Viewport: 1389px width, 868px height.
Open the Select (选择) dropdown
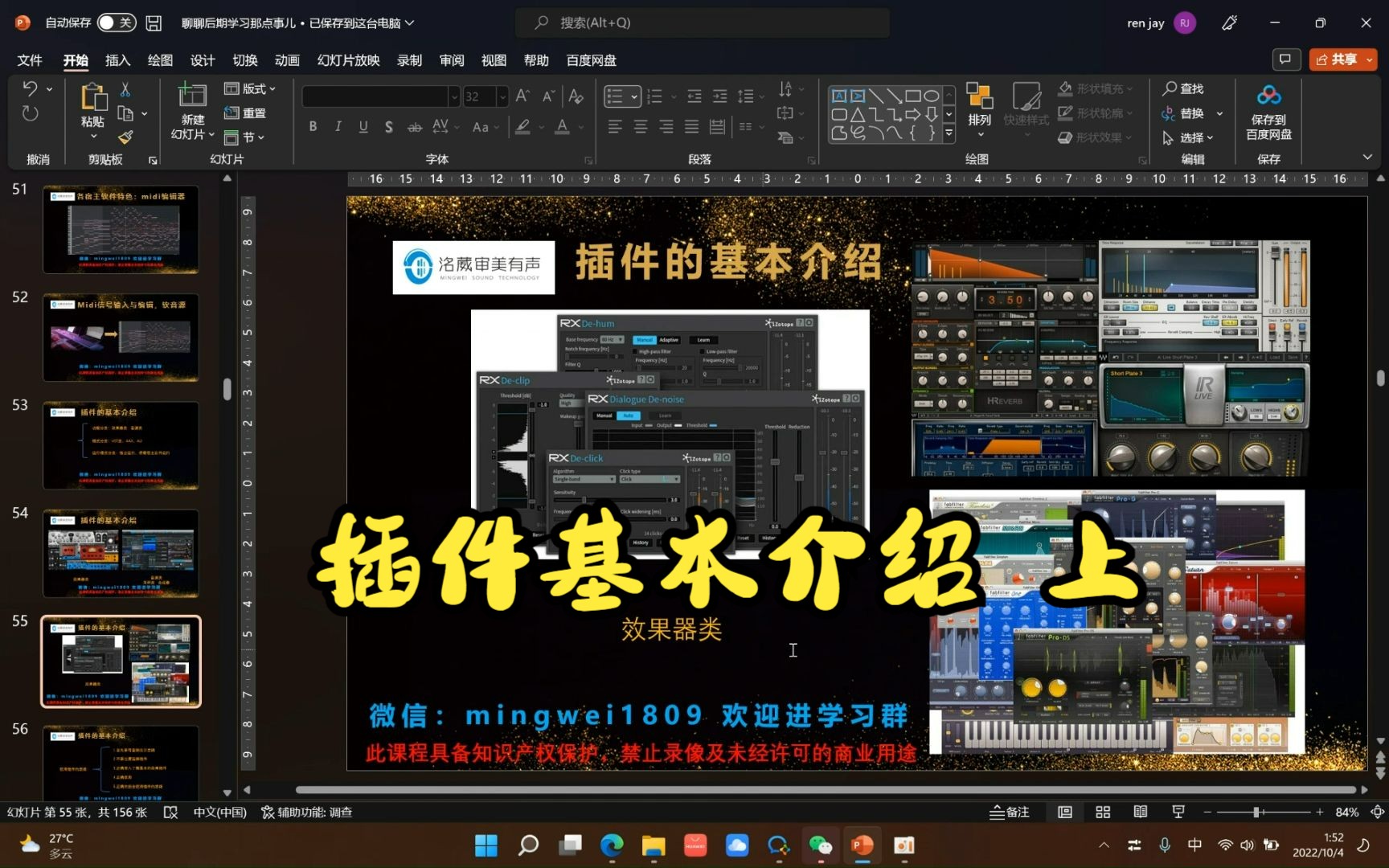[x=1188, y=137]
